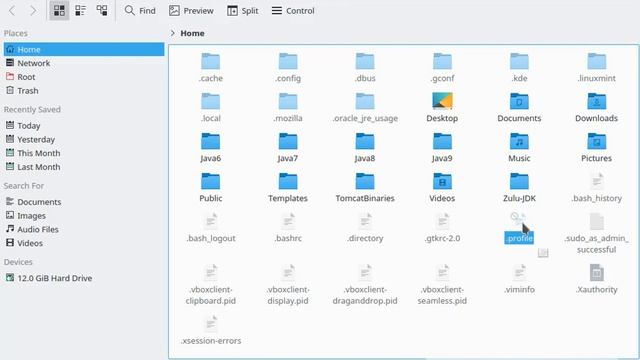Select the Downloads folder
640x360 pixels.
(x=596, y=108)
